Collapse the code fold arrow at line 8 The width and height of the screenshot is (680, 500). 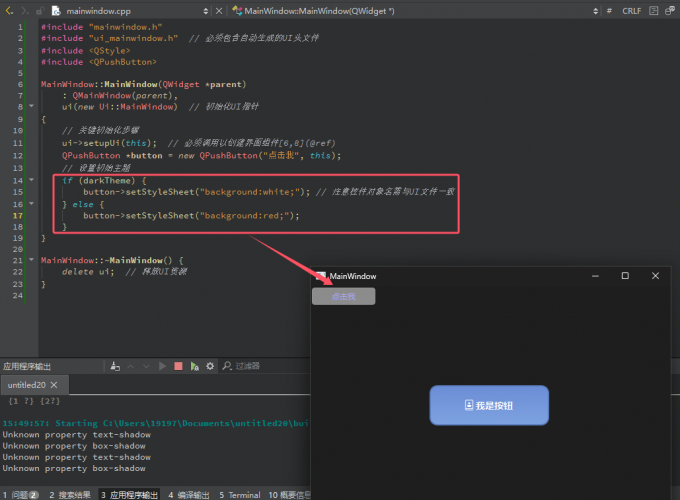pos(33,106)
